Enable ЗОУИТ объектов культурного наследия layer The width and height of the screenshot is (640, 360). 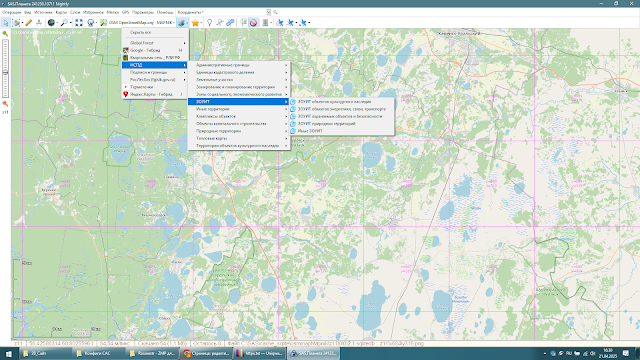coord(342,102)
